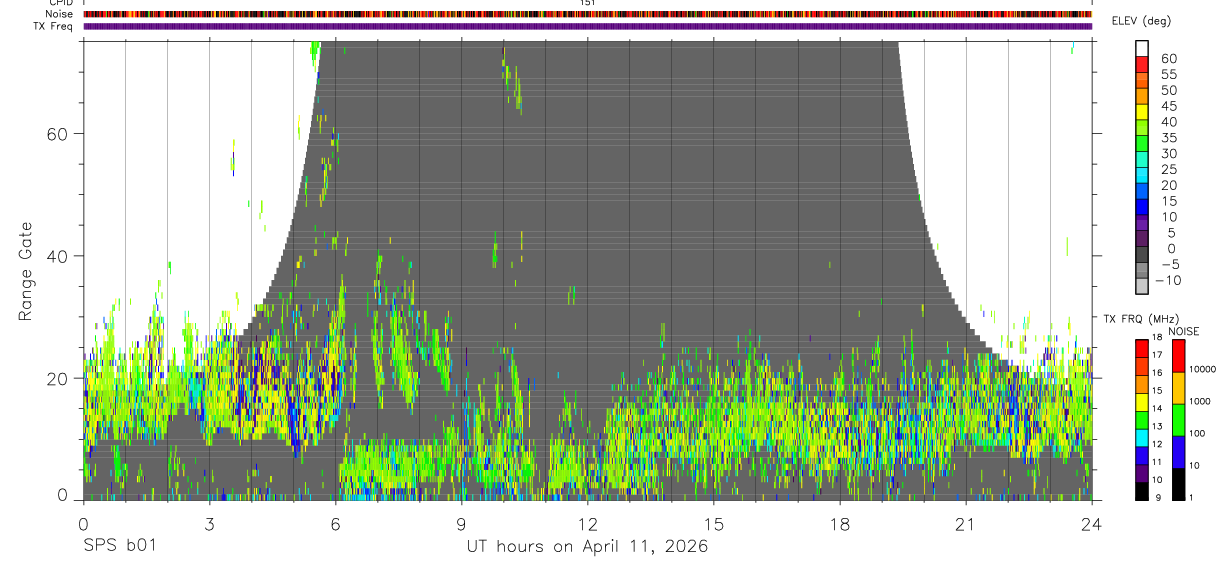
Task: Click the x-axis tick label '6'
Action: (x=335, y=525)
